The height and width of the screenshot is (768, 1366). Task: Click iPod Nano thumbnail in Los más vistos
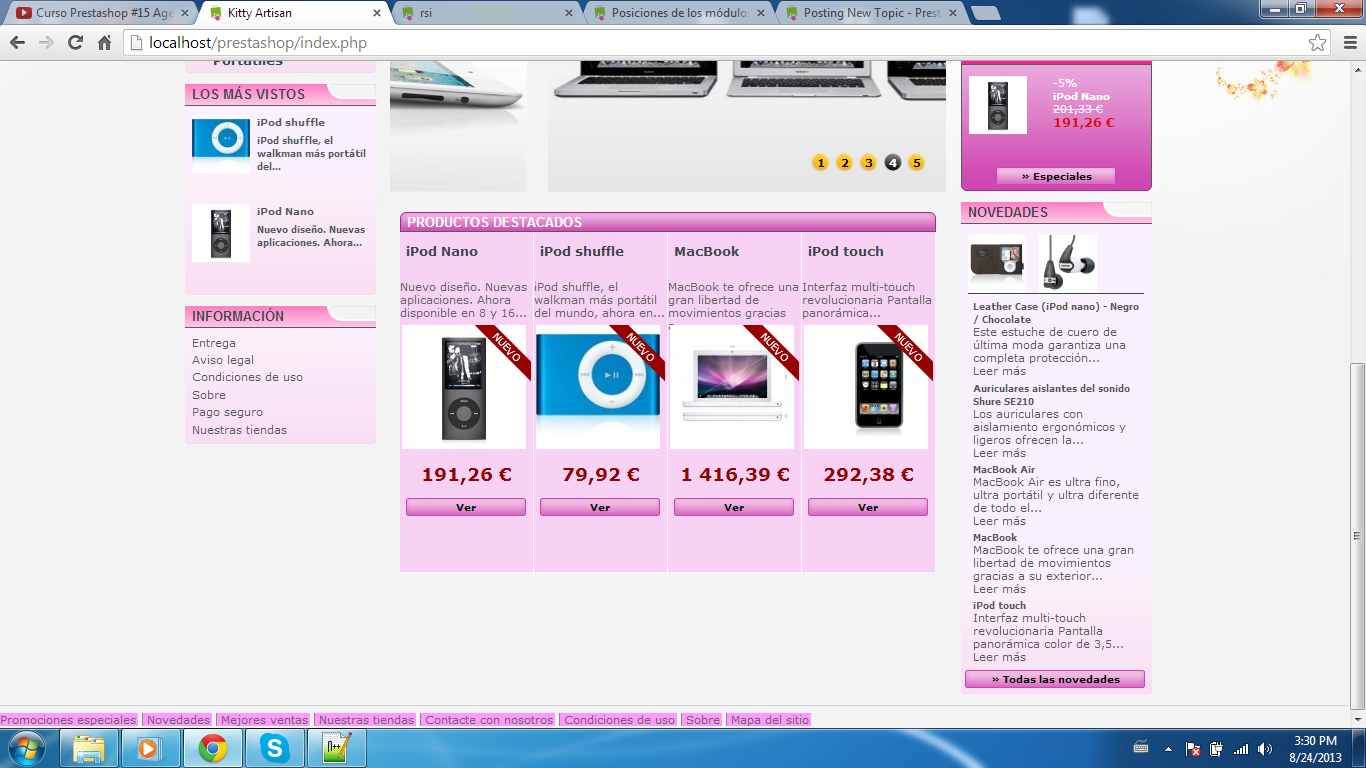pyautogui.click(x=221, y=233)
